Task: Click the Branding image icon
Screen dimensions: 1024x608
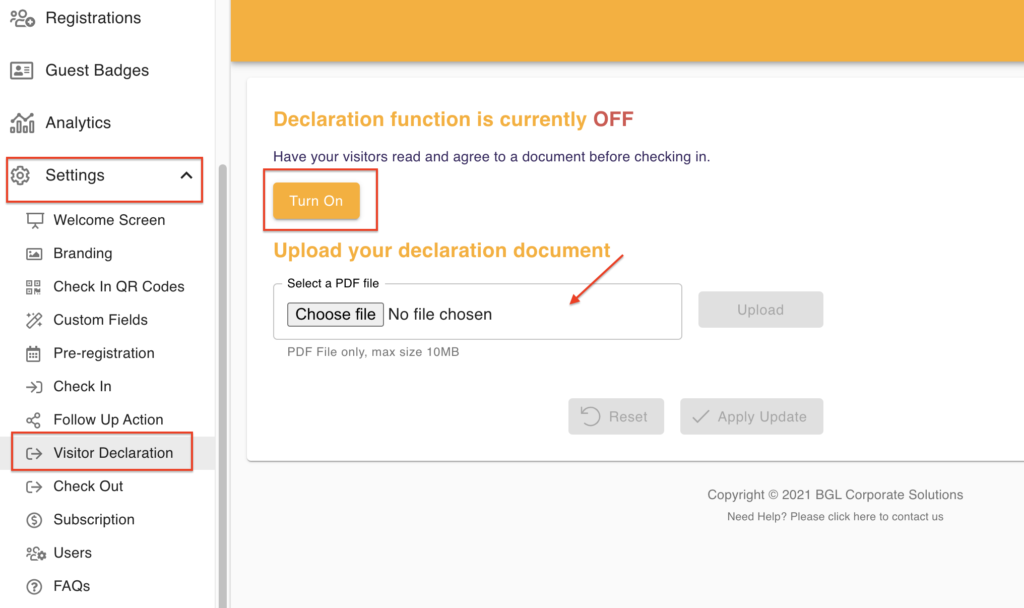Action: click(x=34, y=254)
